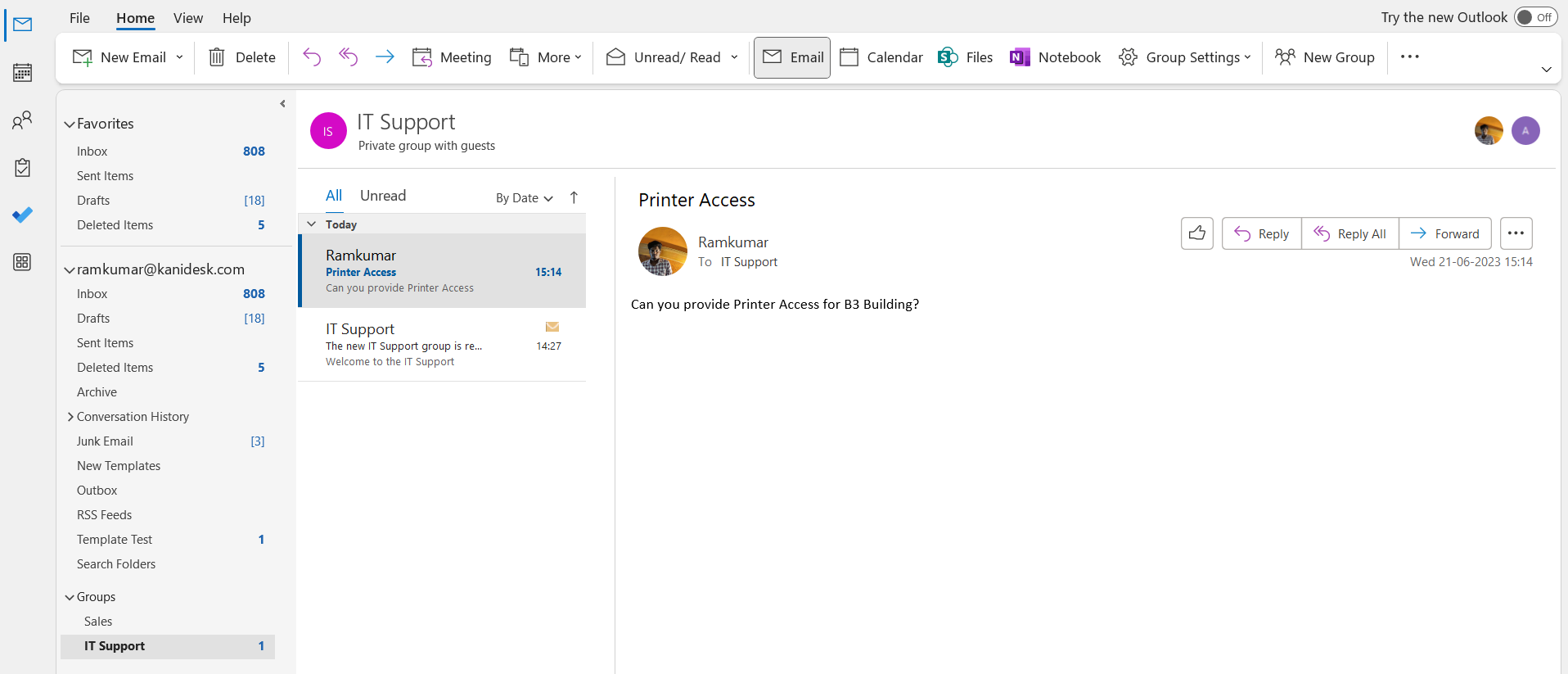Open more actions menu in reading pane
Viewport: 1568px width, 674px height.
(1516, 233)
